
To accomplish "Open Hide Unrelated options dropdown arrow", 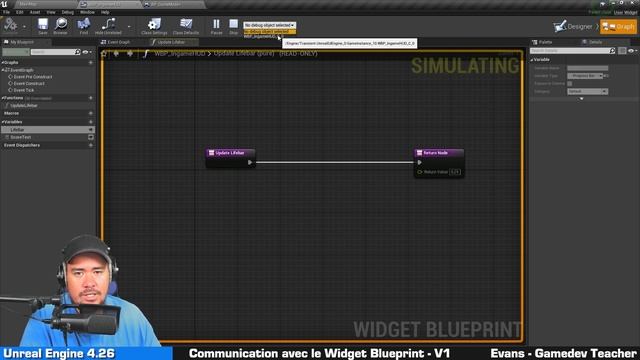I will [129, 27].
